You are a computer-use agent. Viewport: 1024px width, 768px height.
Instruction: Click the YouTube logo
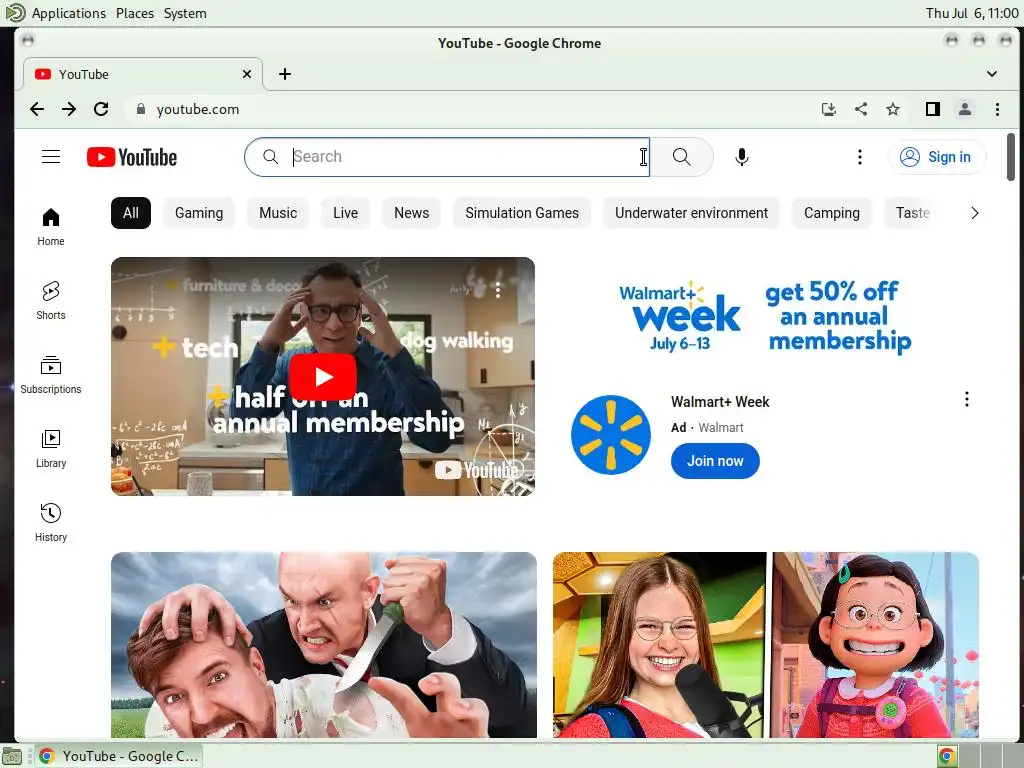pyautogui.click(x=132, y=157)
